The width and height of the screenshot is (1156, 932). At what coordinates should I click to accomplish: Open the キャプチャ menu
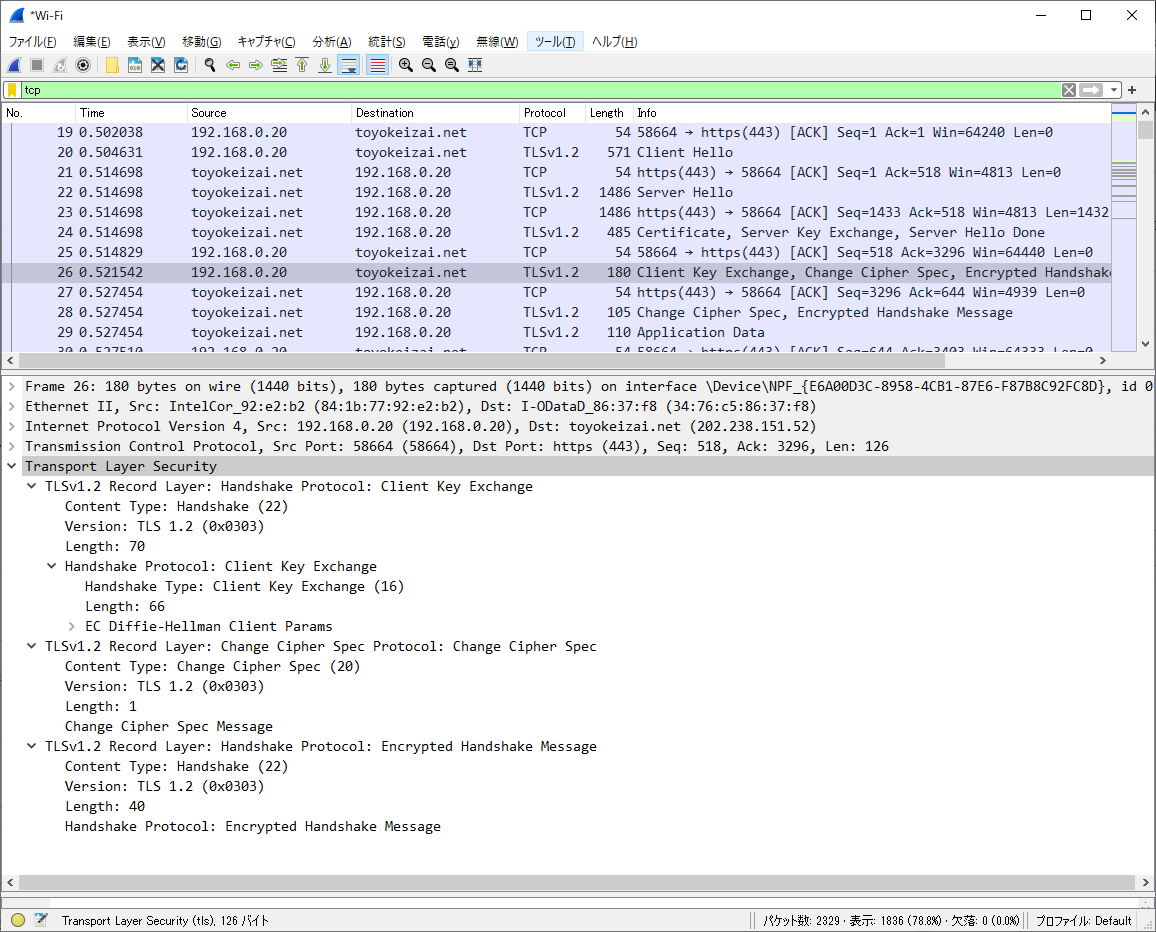(x=265, y=41)
